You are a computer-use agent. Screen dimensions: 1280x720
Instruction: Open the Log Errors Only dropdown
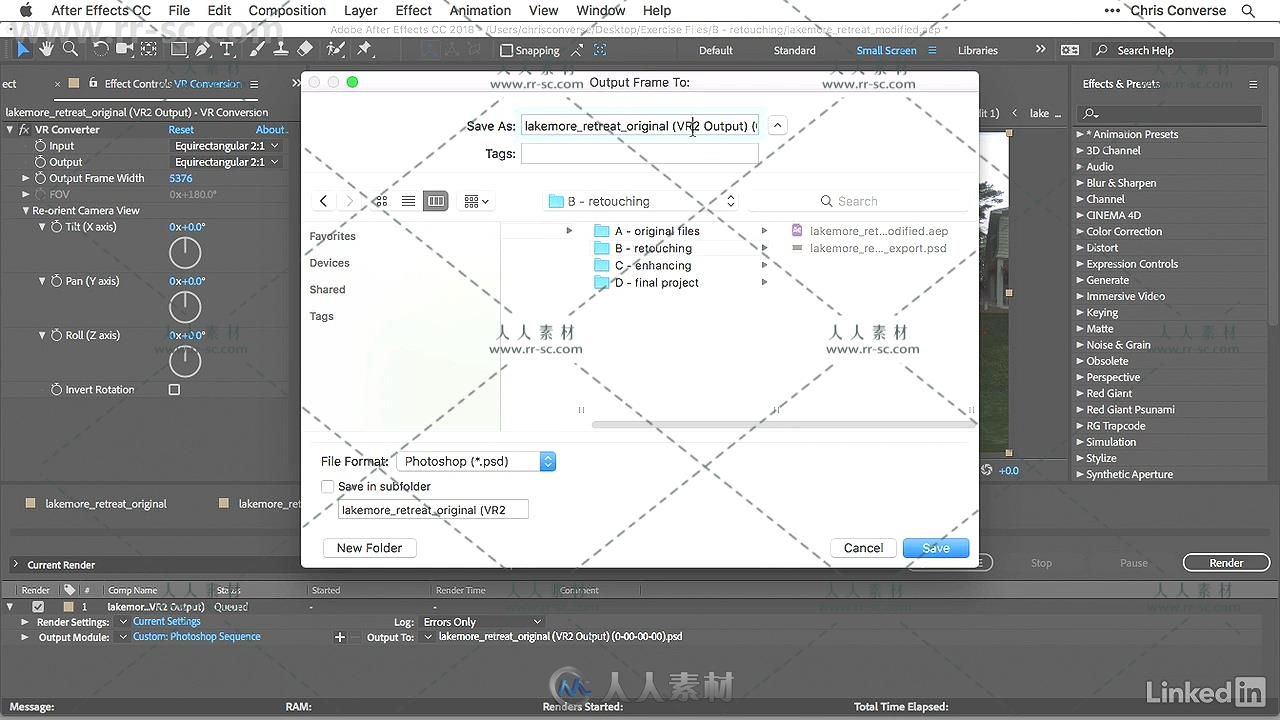tap(482, 622)
